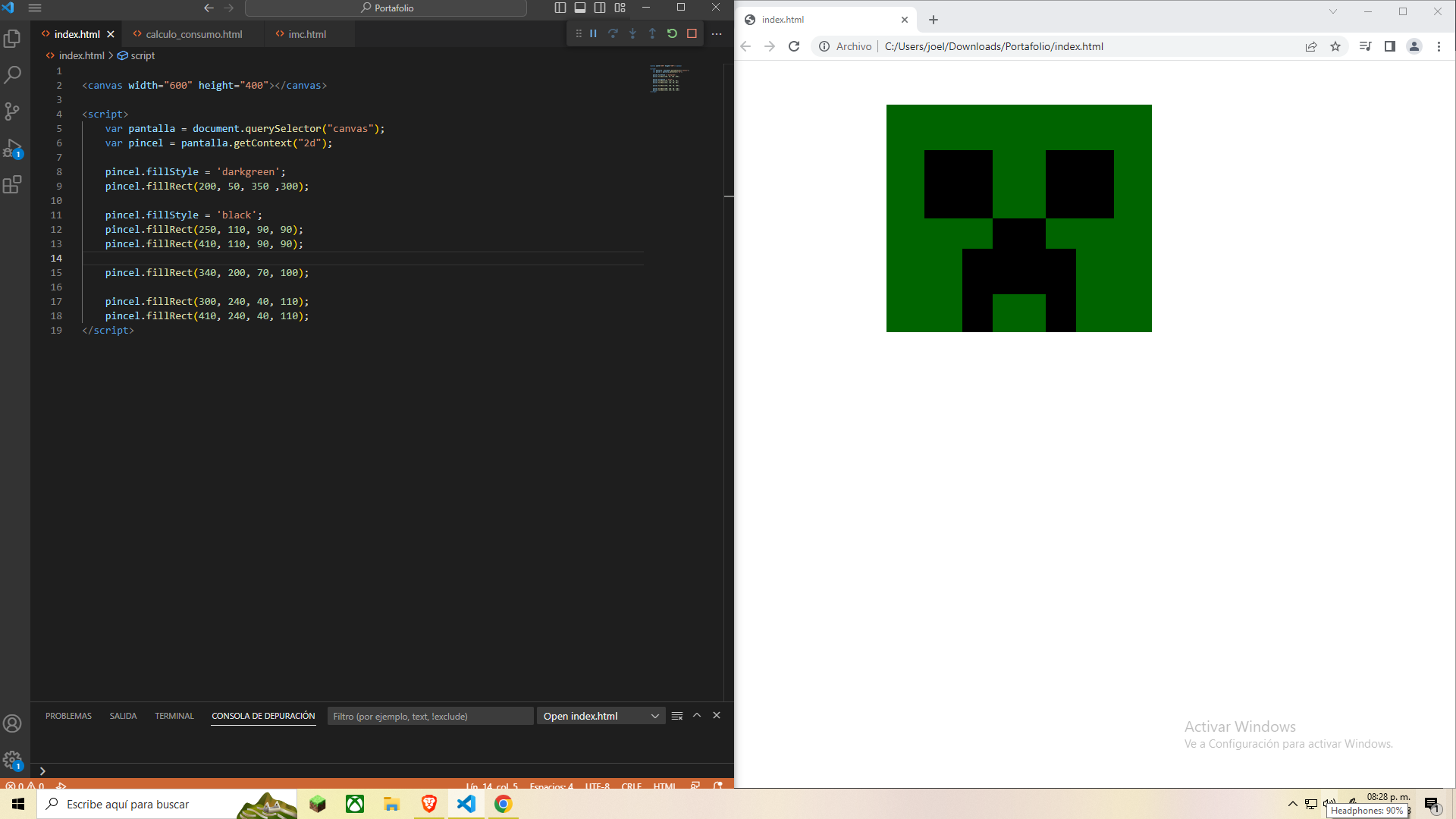Switch to the TERMINAL panel tab
The image size is (1456, 819).
point(174,716)
